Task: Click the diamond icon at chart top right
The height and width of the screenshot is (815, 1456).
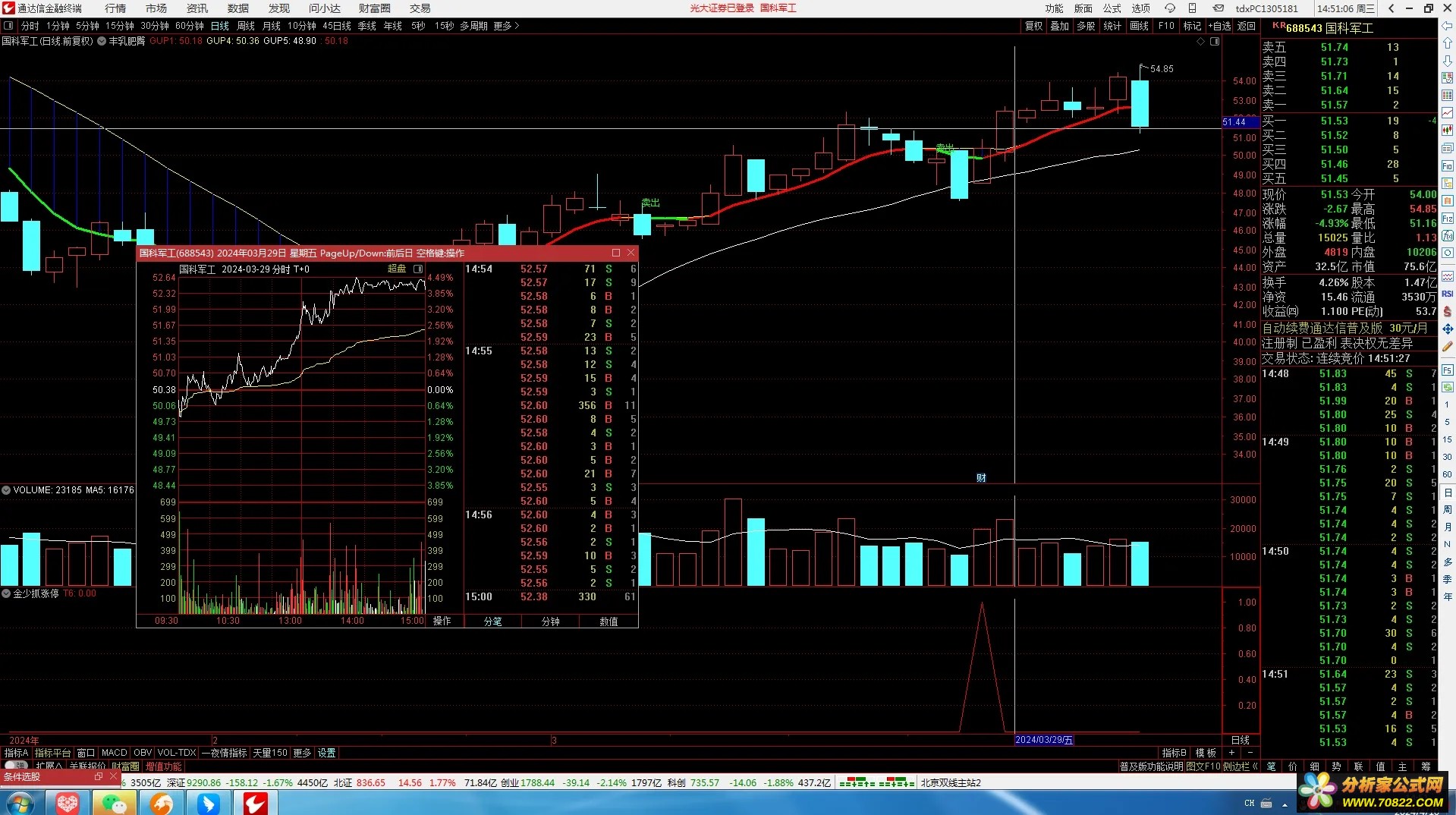Action: pos(1200,41)
